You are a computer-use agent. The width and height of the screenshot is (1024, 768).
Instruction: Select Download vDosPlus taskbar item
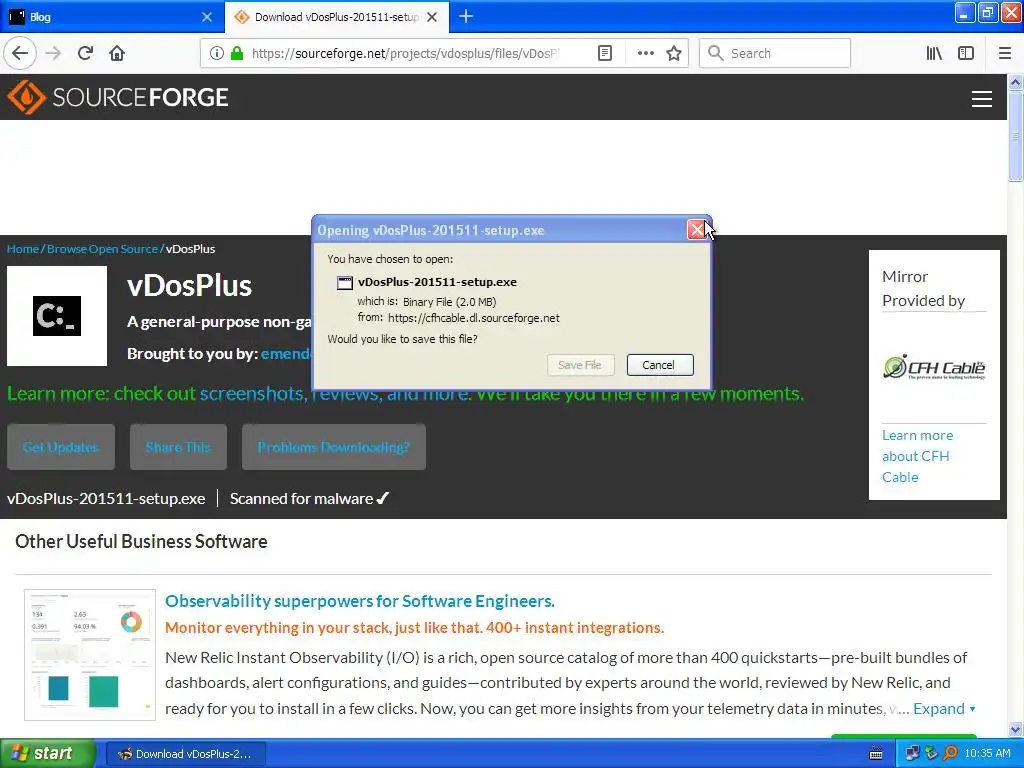185,754
